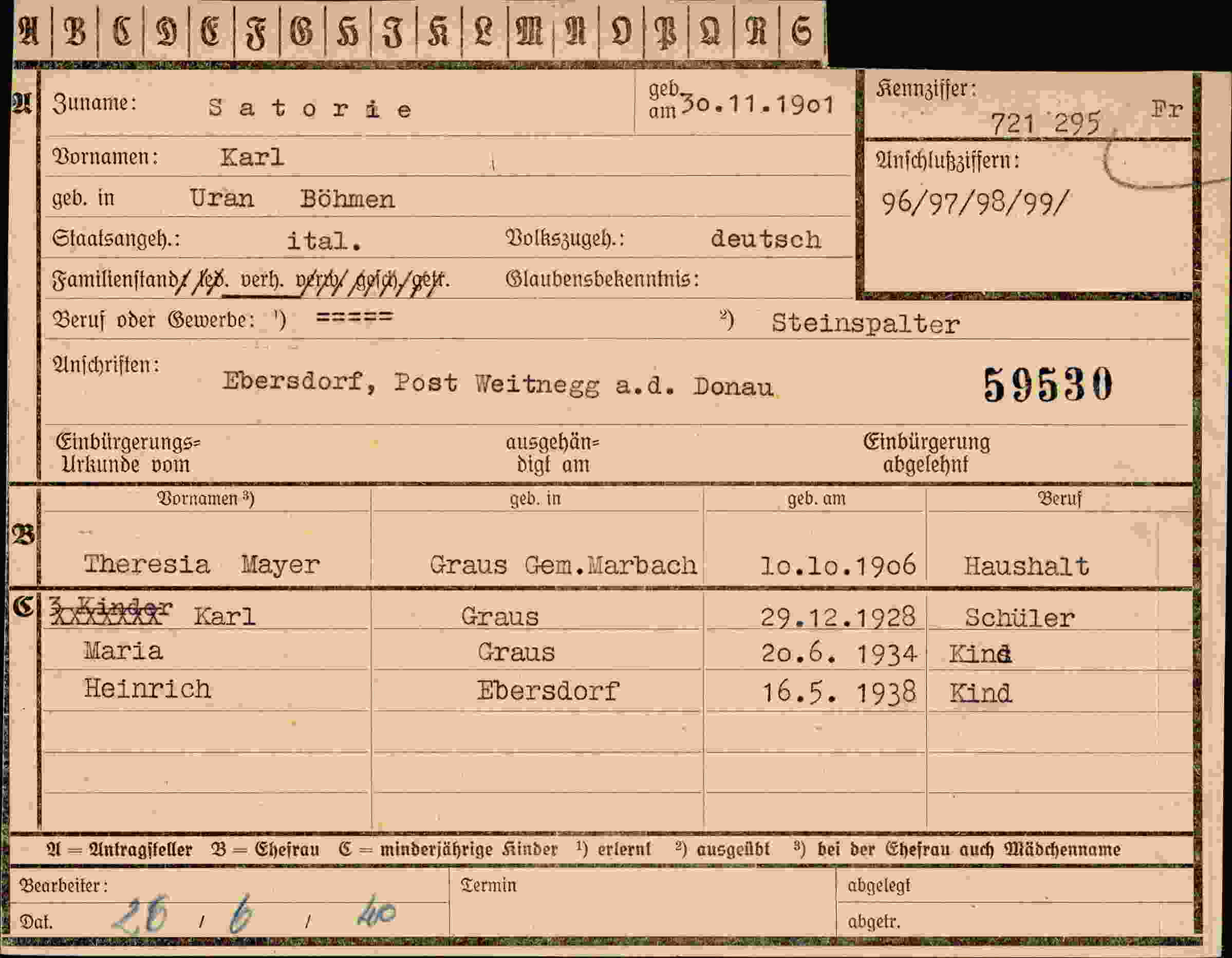The width and height of the screenshot is (1232, 958).
Task: Click 'Graus' in Maria's row
Action: click(516, 652)
